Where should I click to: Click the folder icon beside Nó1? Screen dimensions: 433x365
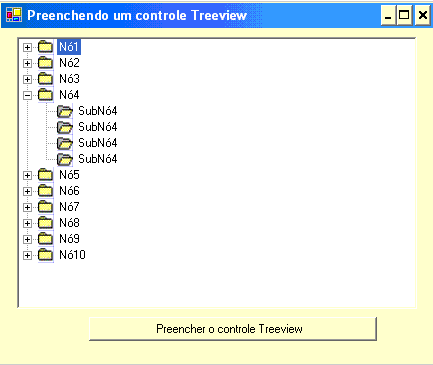45,47
